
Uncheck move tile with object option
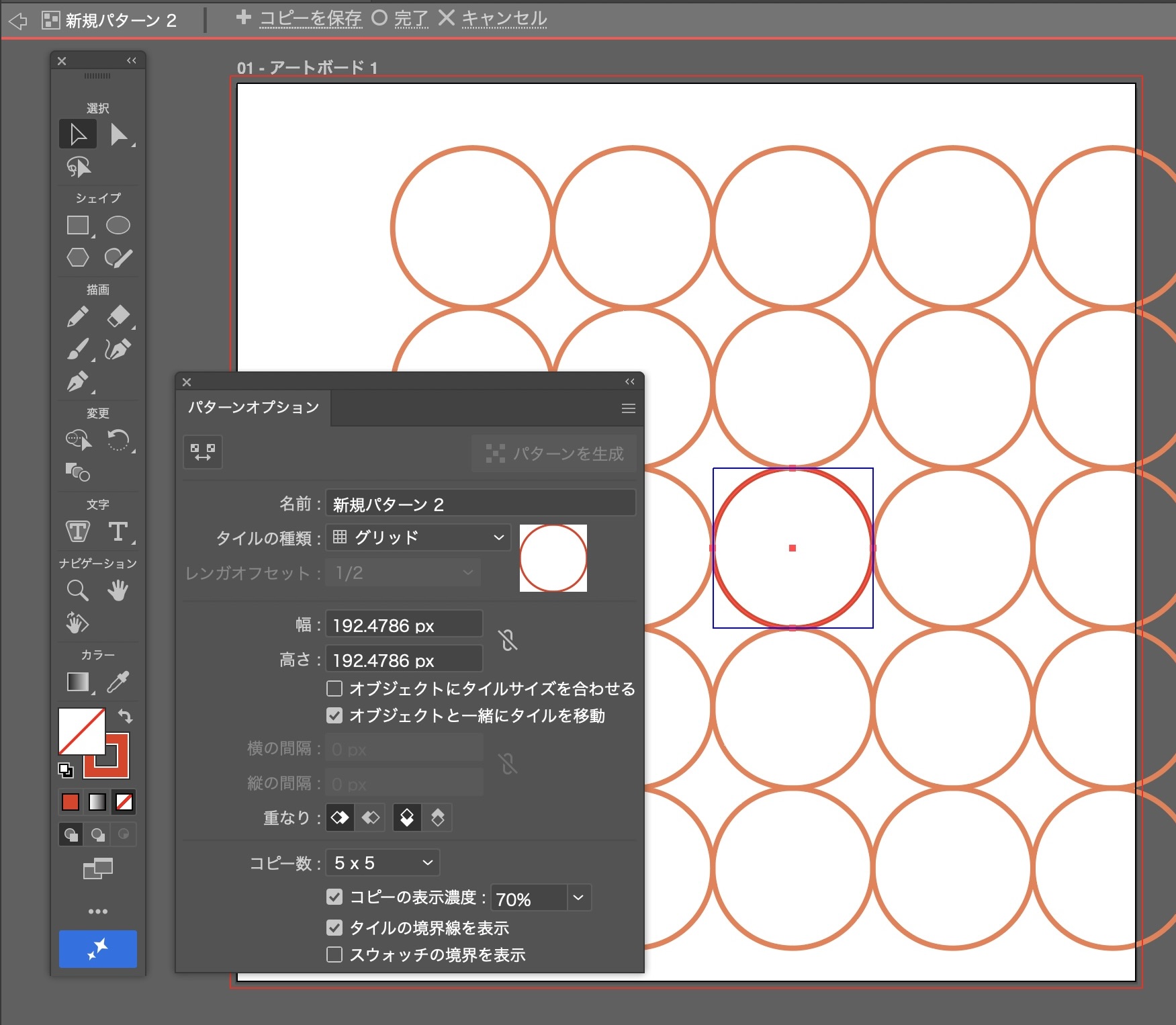point(334,715)
